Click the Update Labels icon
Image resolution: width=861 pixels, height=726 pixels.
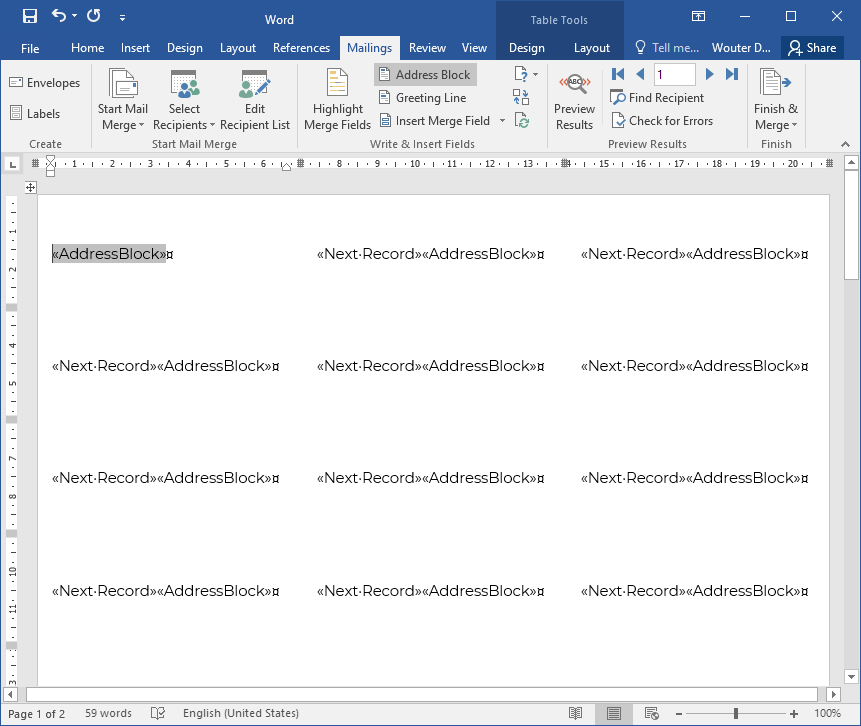[522, 120]
